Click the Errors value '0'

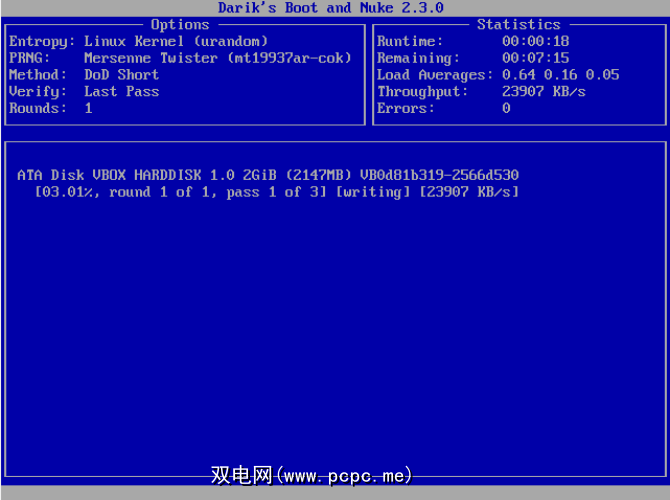point(506,108)
